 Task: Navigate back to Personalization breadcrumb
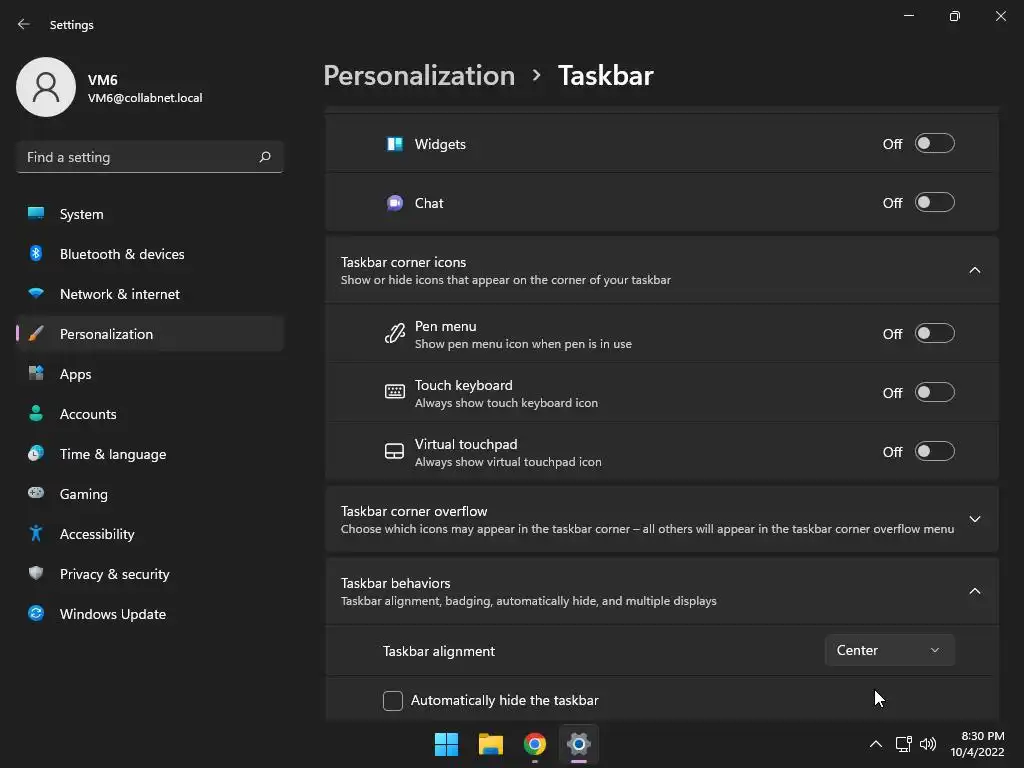[419, 76]
